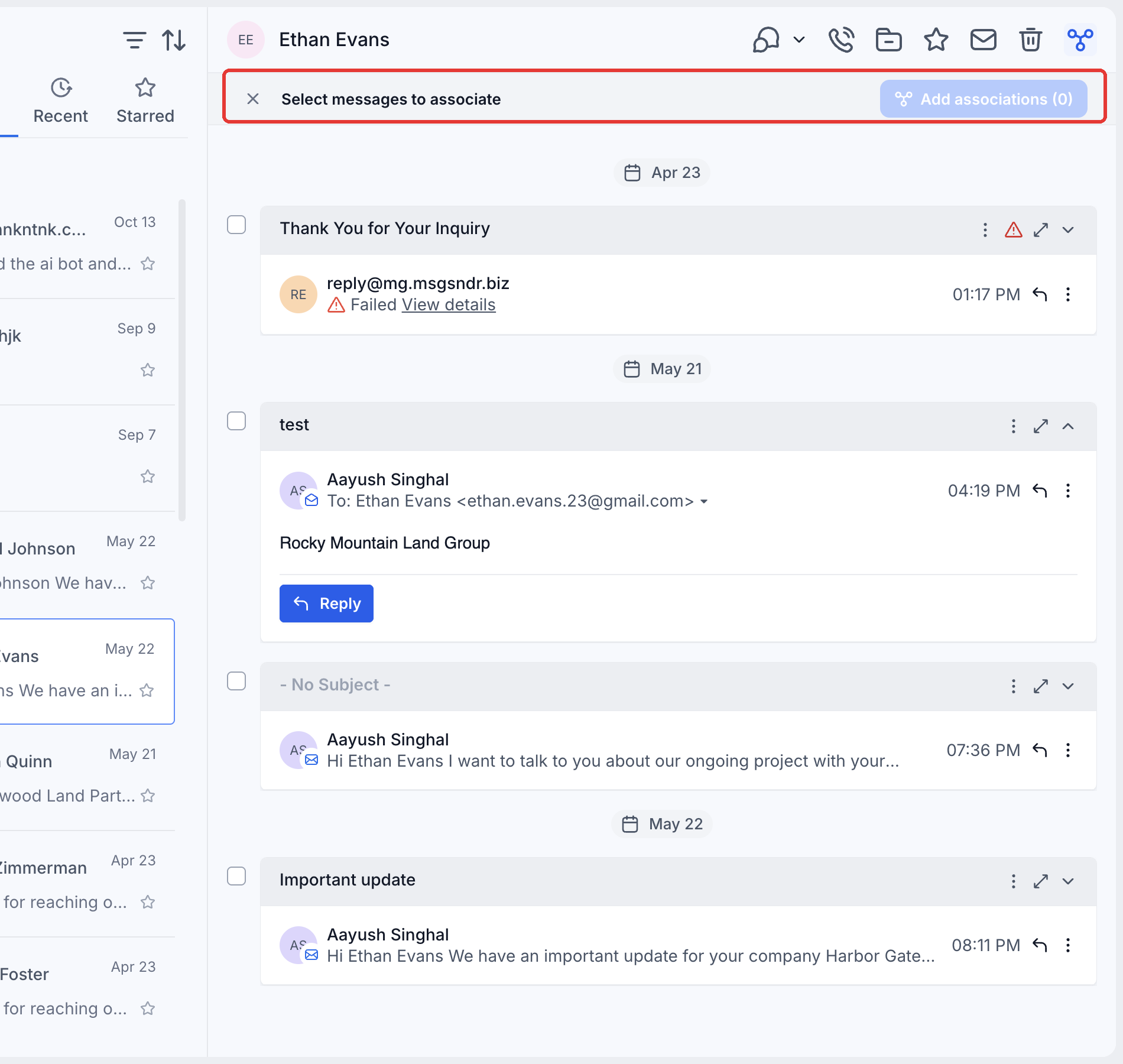The image size is (1123, 1064).
Task: Switch to the Recent tab
Action: coord(61,101)
